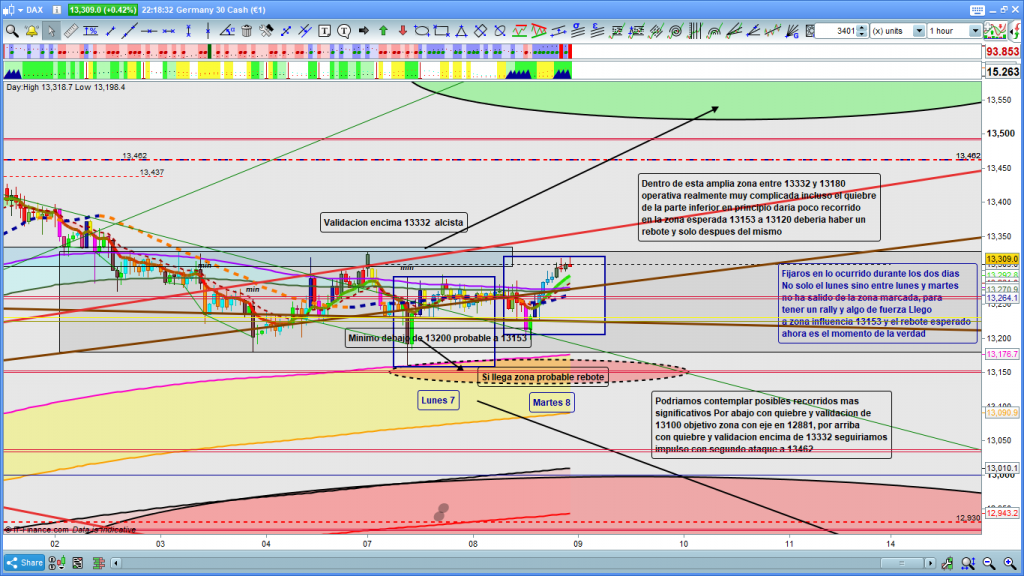Click the 3401 units input field
1024x576 pixels.
[834, 31]
